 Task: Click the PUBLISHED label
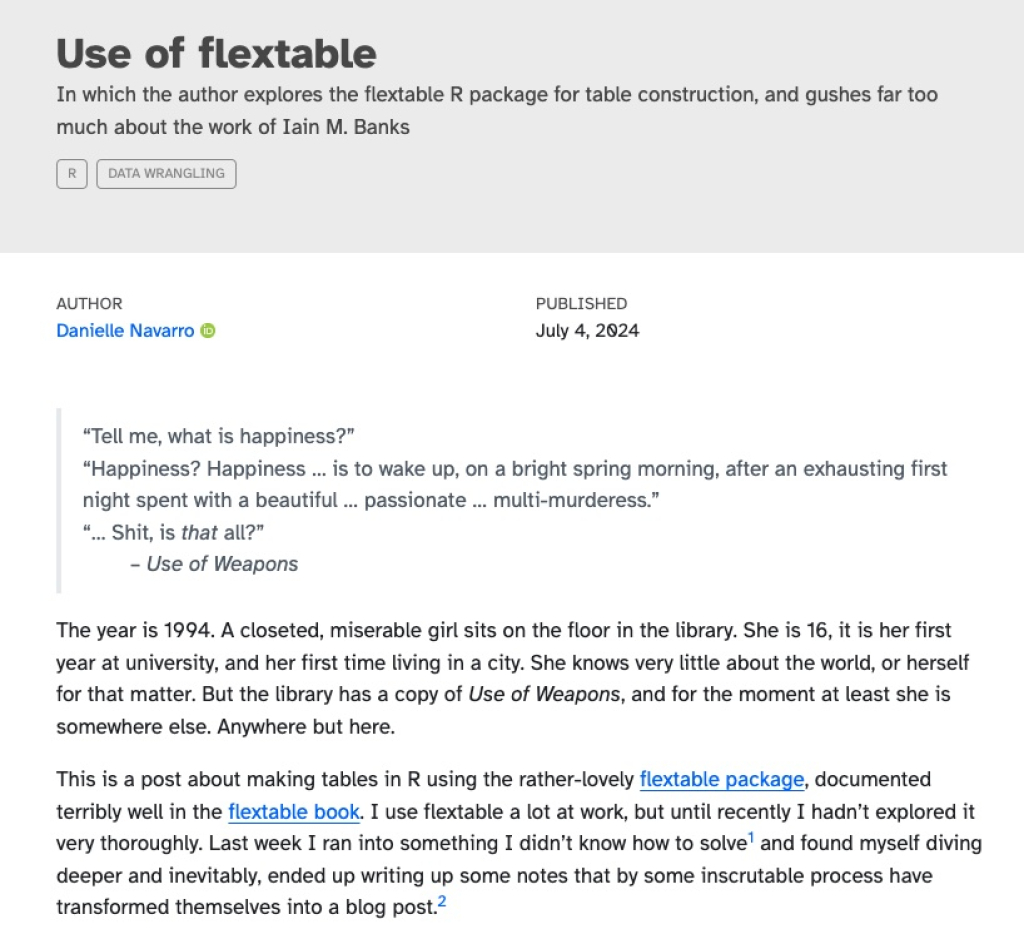tap(581, 304)
